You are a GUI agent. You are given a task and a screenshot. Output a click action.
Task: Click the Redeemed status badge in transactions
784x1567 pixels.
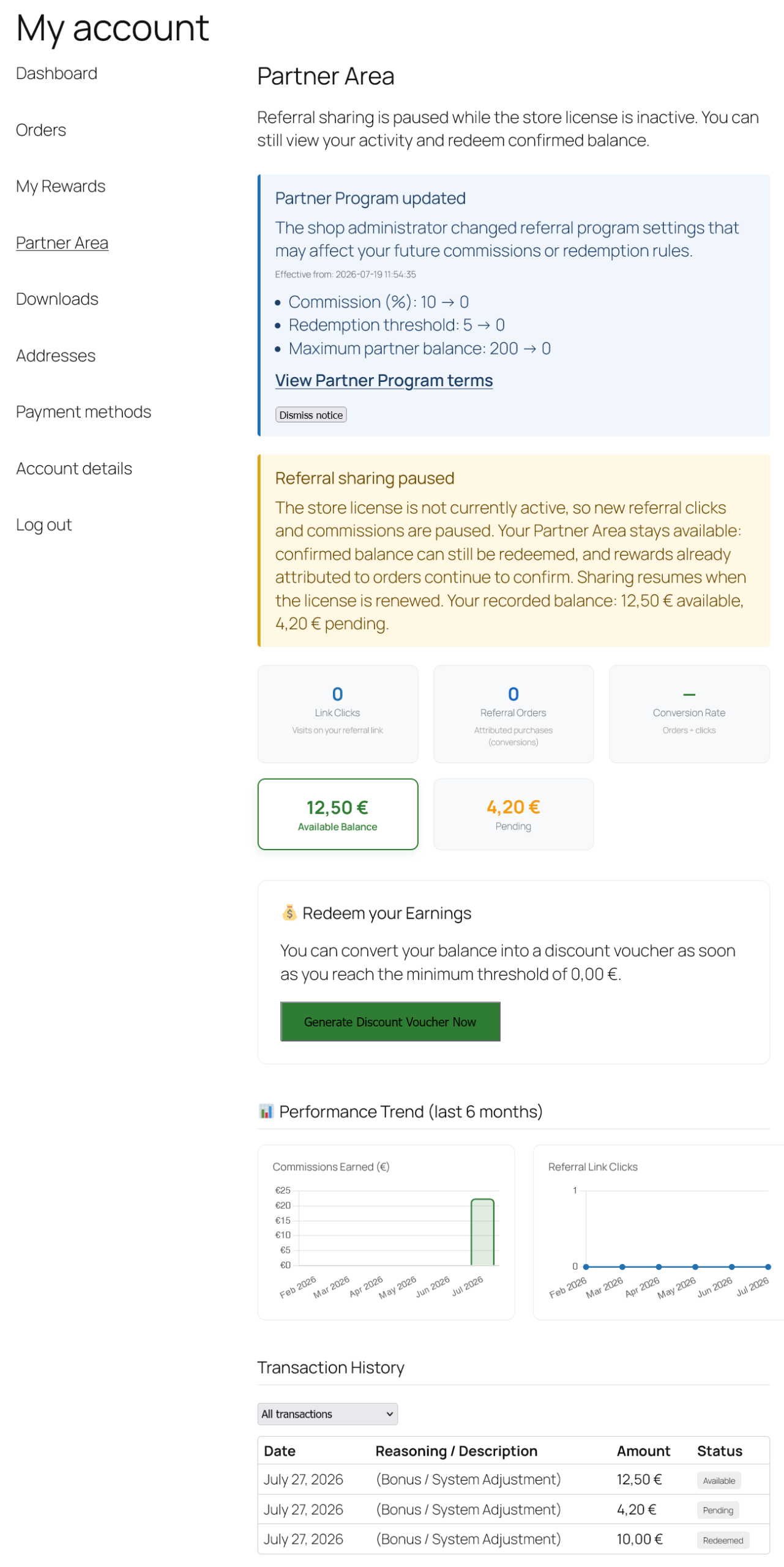(x=723, y=1540)
